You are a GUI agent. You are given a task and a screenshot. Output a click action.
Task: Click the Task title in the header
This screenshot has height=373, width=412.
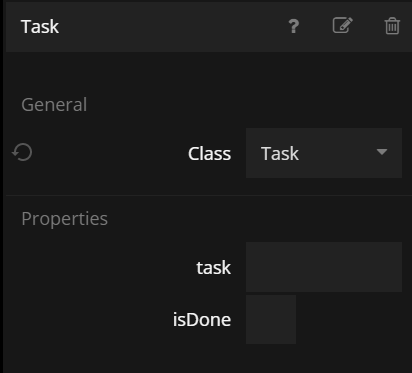tap(40, 27)
